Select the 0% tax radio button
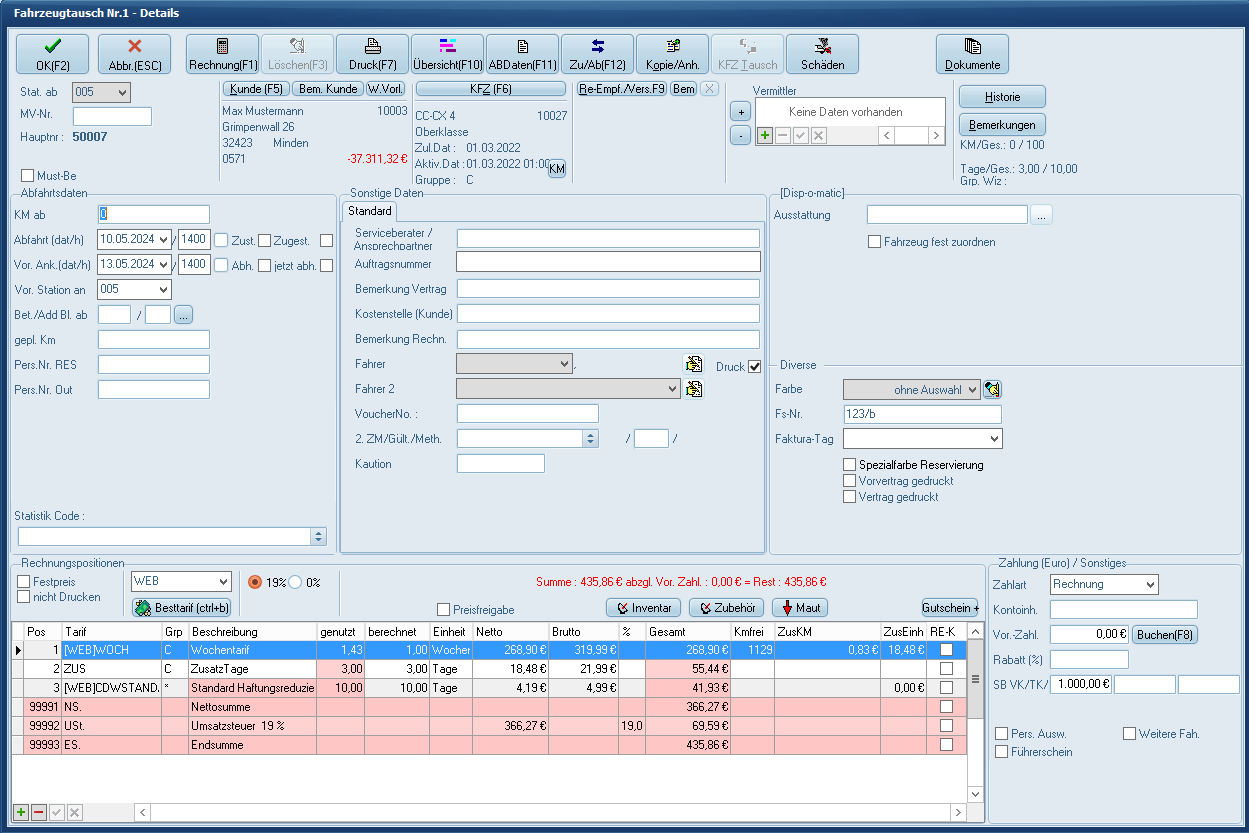 (x=296, y=582)
